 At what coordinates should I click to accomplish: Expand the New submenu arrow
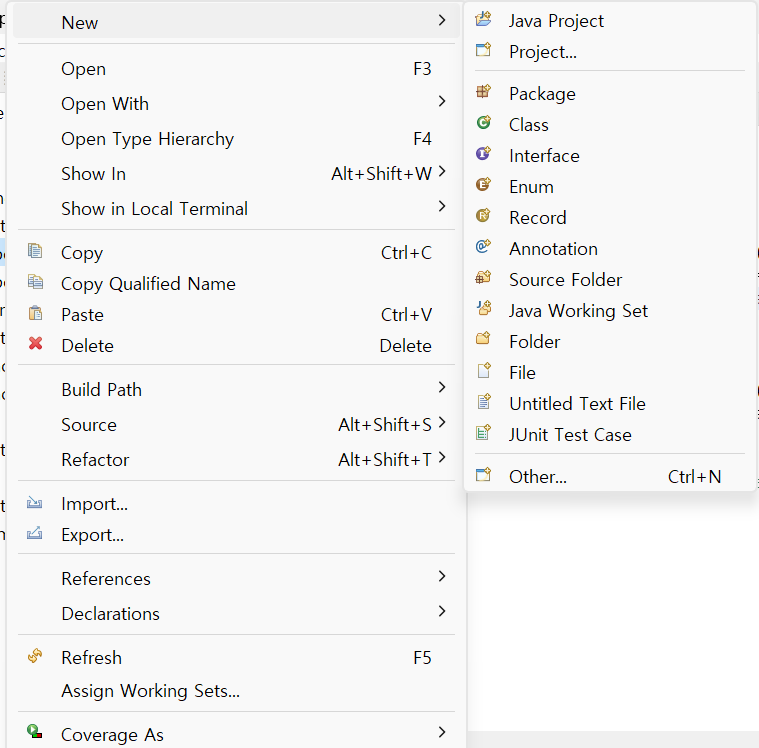point(441,20)
